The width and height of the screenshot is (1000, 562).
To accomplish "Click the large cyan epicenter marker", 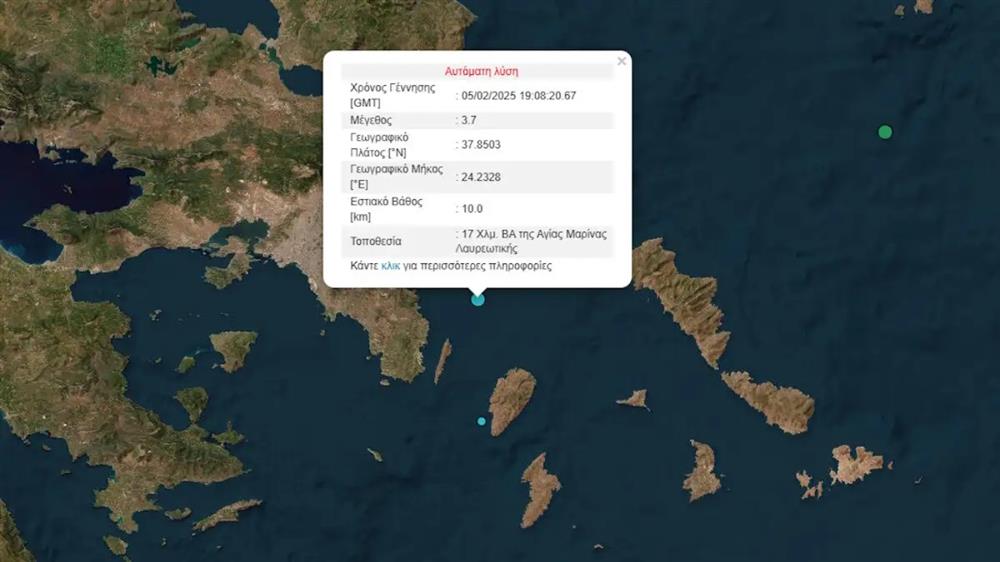I will point(478,299).
